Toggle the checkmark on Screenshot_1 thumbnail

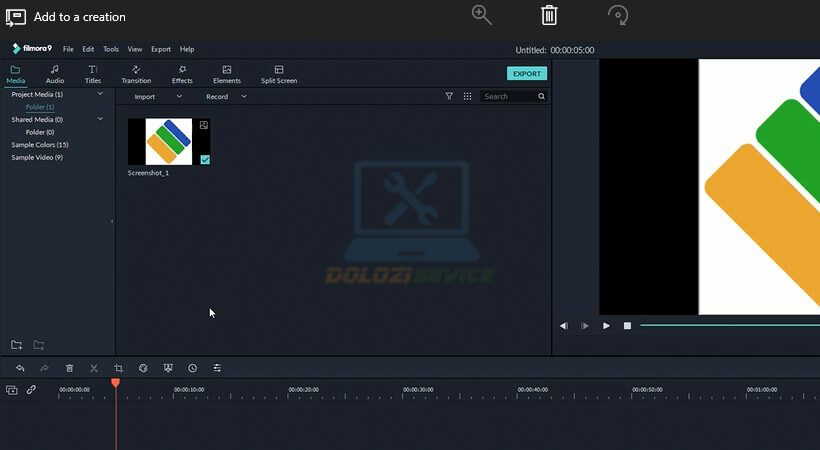pos(205,159)
